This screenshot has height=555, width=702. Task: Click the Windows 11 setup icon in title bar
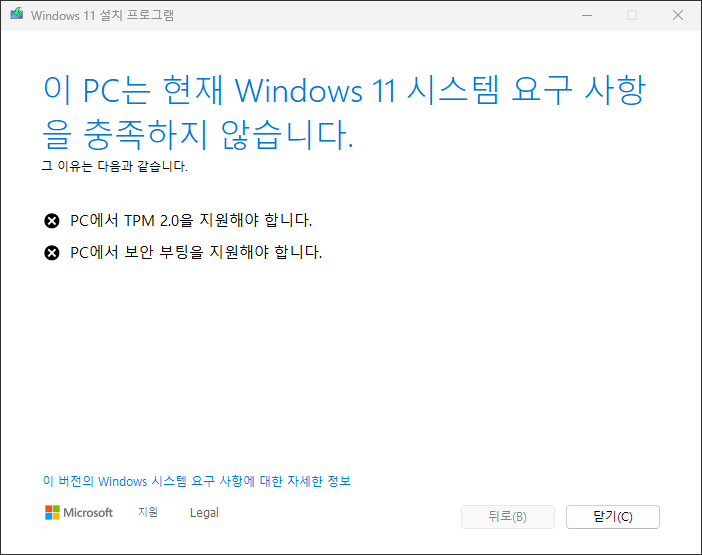coord(17,13)
